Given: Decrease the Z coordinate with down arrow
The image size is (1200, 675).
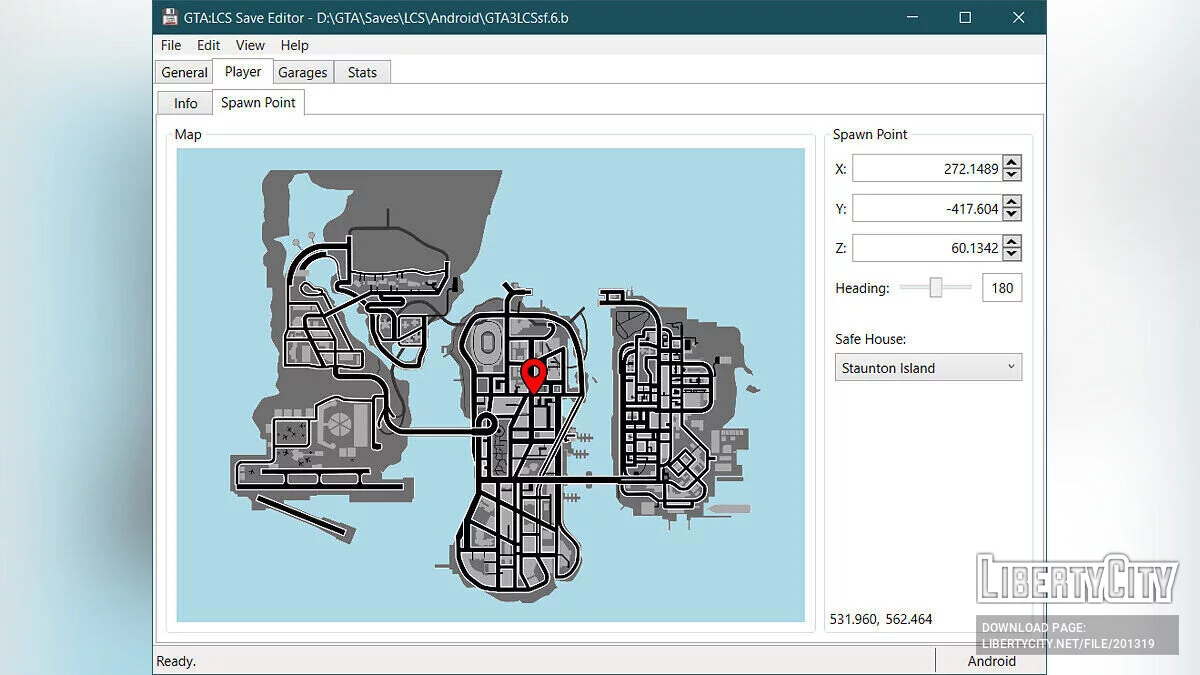Looking at the screenshot, I should tap(1012, 255).
